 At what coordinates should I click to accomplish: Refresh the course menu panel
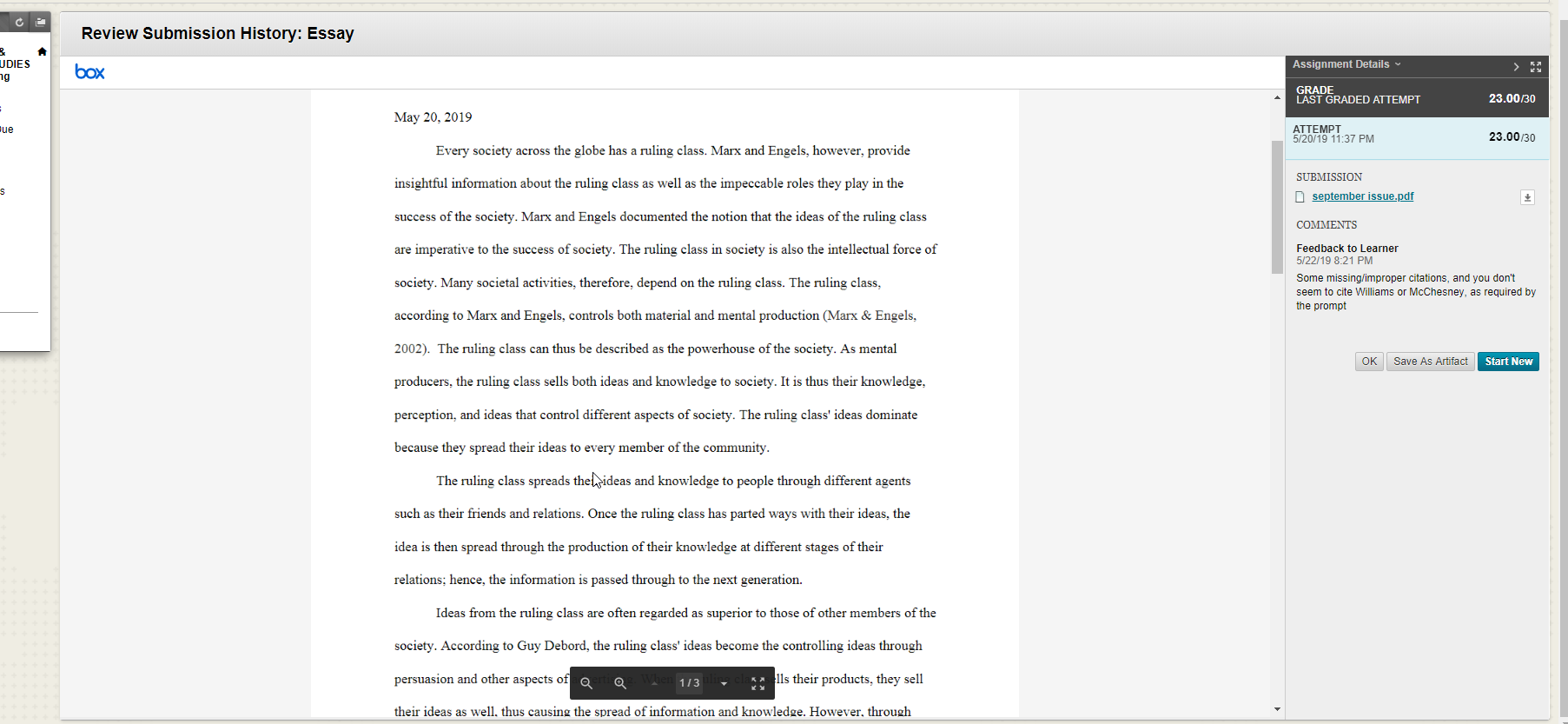(19, 22)
